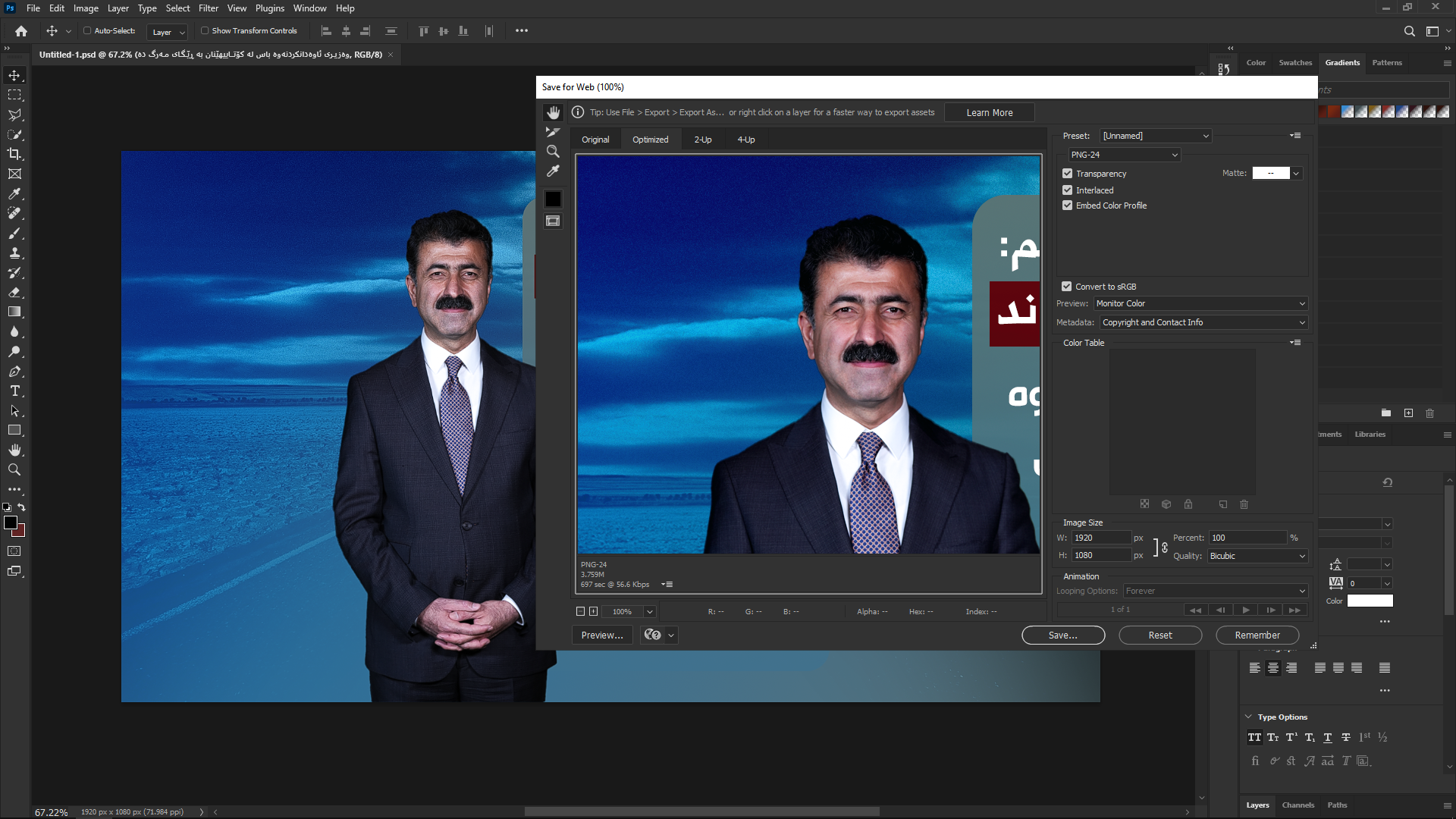1456x819 pixels.
Task: Uncheck Convert to sRGB
Action: 1067,286
